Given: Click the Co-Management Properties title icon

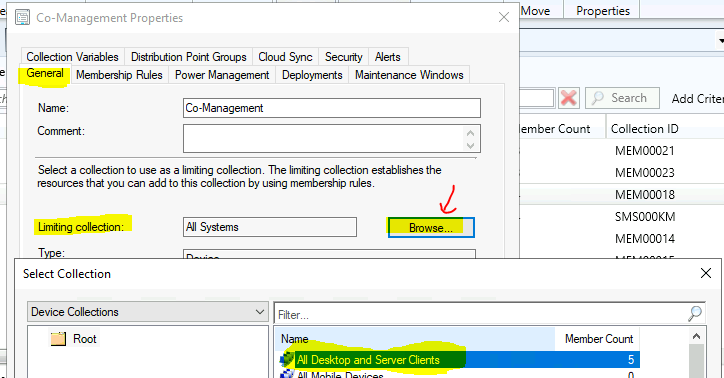Looking at the screenshot, I should [x=22, y=18].
